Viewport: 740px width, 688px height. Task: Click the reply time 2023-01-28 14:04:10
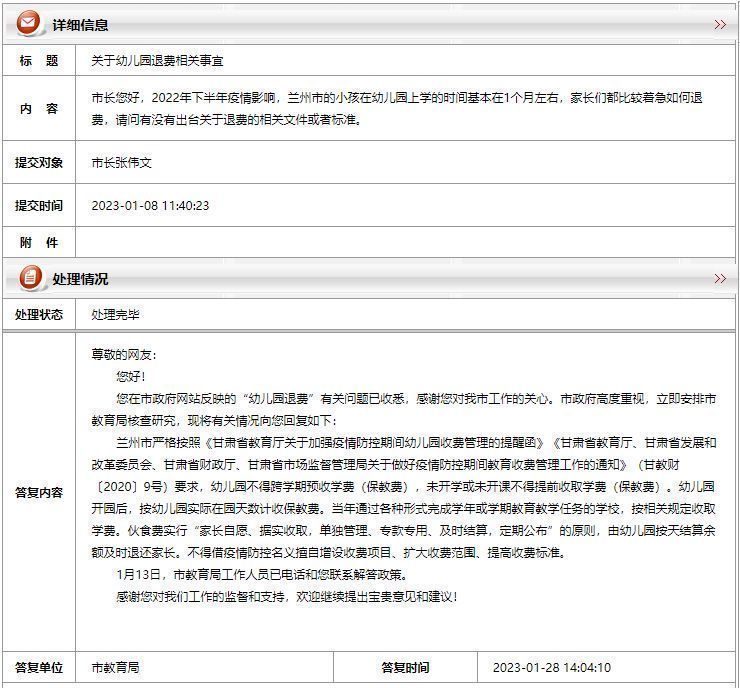[552, 667]
